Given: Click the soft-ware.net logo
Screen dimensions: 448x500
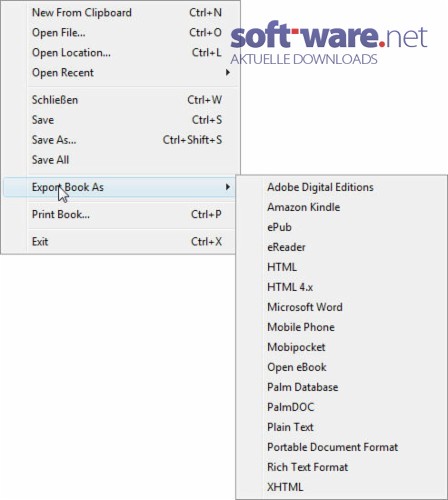Looking at the screenshot, I should [329, 43].
